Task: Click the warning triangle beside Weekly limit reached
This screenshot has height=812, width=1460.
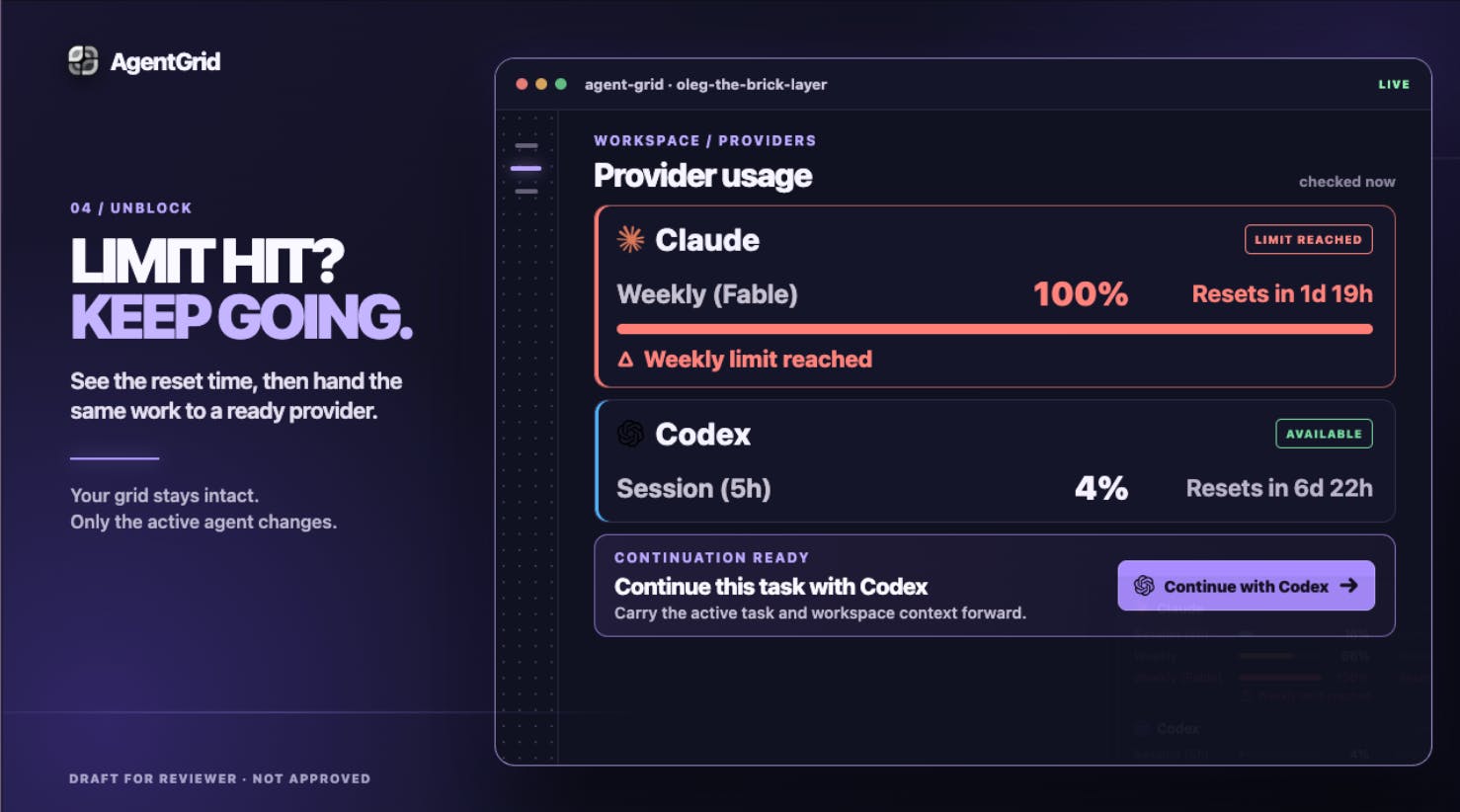Action: (625, 360)
